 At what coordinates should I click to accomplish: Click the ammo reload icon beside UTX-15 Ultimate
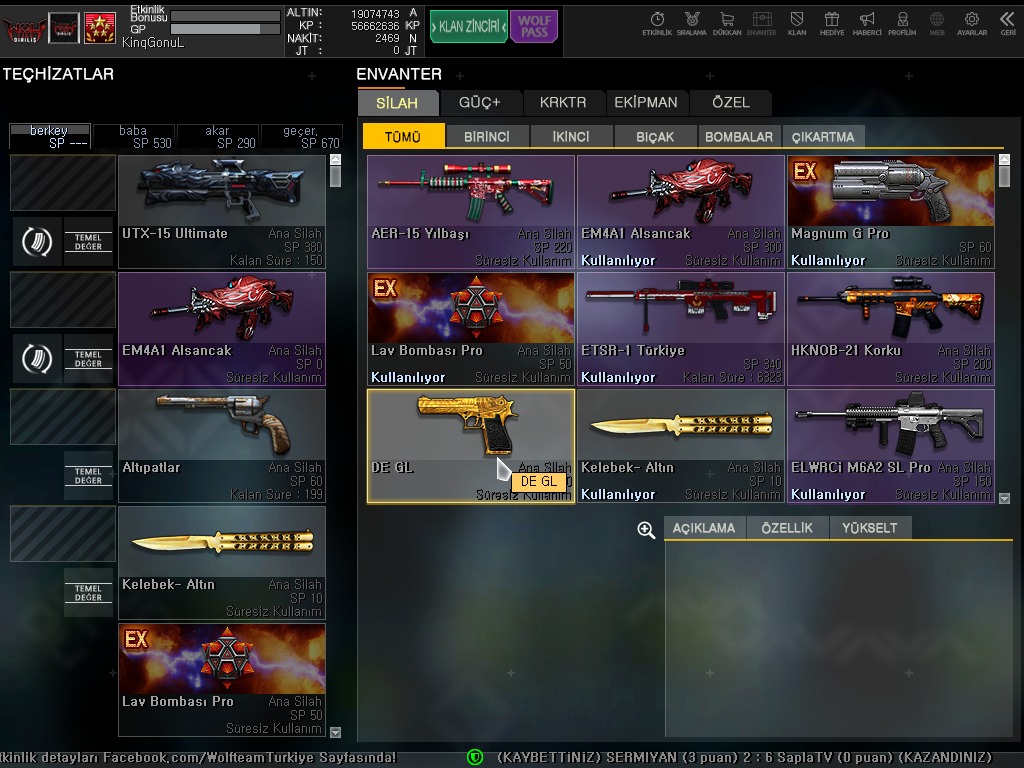pos(37,242)
